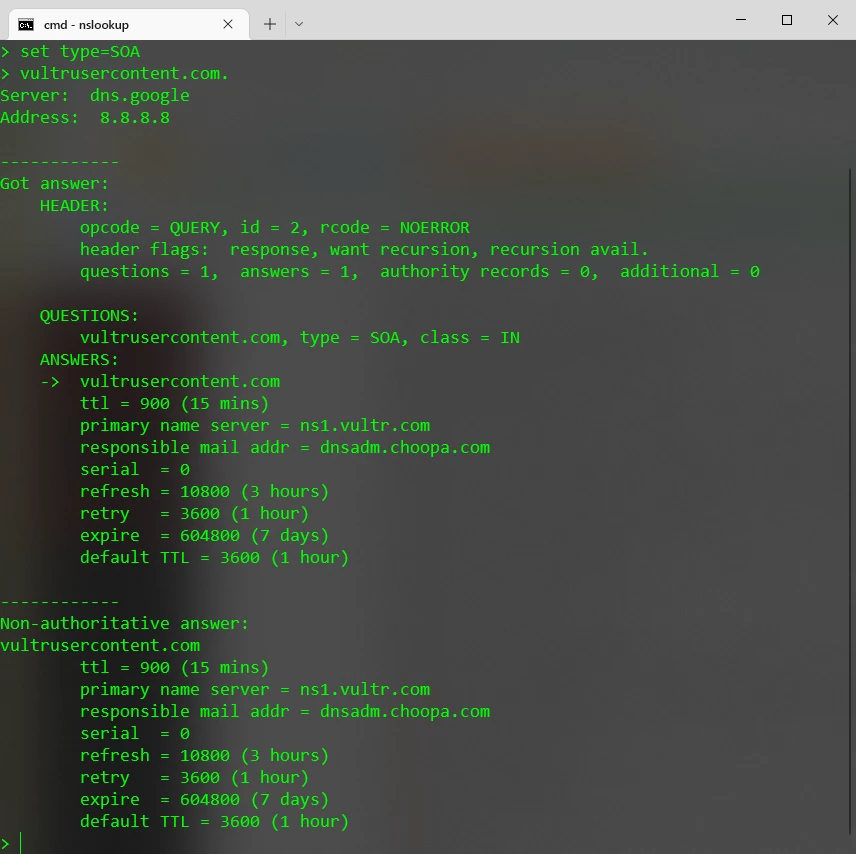Click the '-> vultrusercontent.com' answer line
This screenshot has height=854, width=856.
point(160,382)
